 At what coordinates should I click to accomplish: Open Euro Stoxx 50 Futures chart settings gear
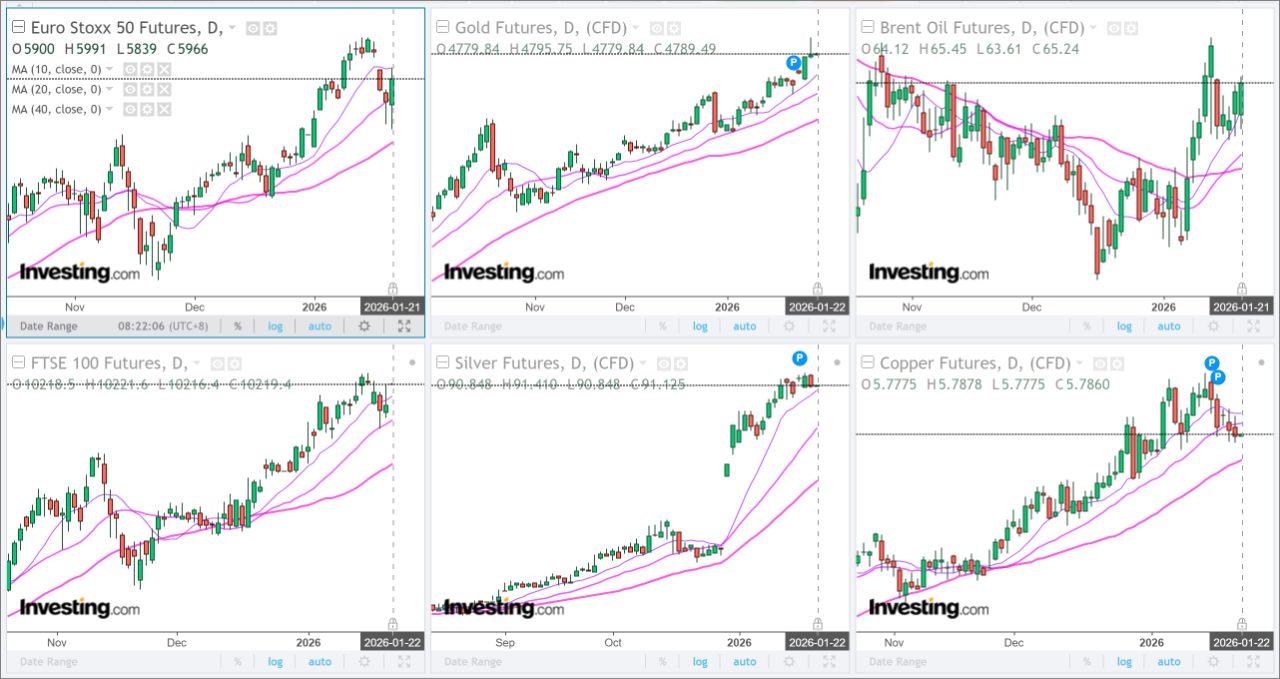270,28
